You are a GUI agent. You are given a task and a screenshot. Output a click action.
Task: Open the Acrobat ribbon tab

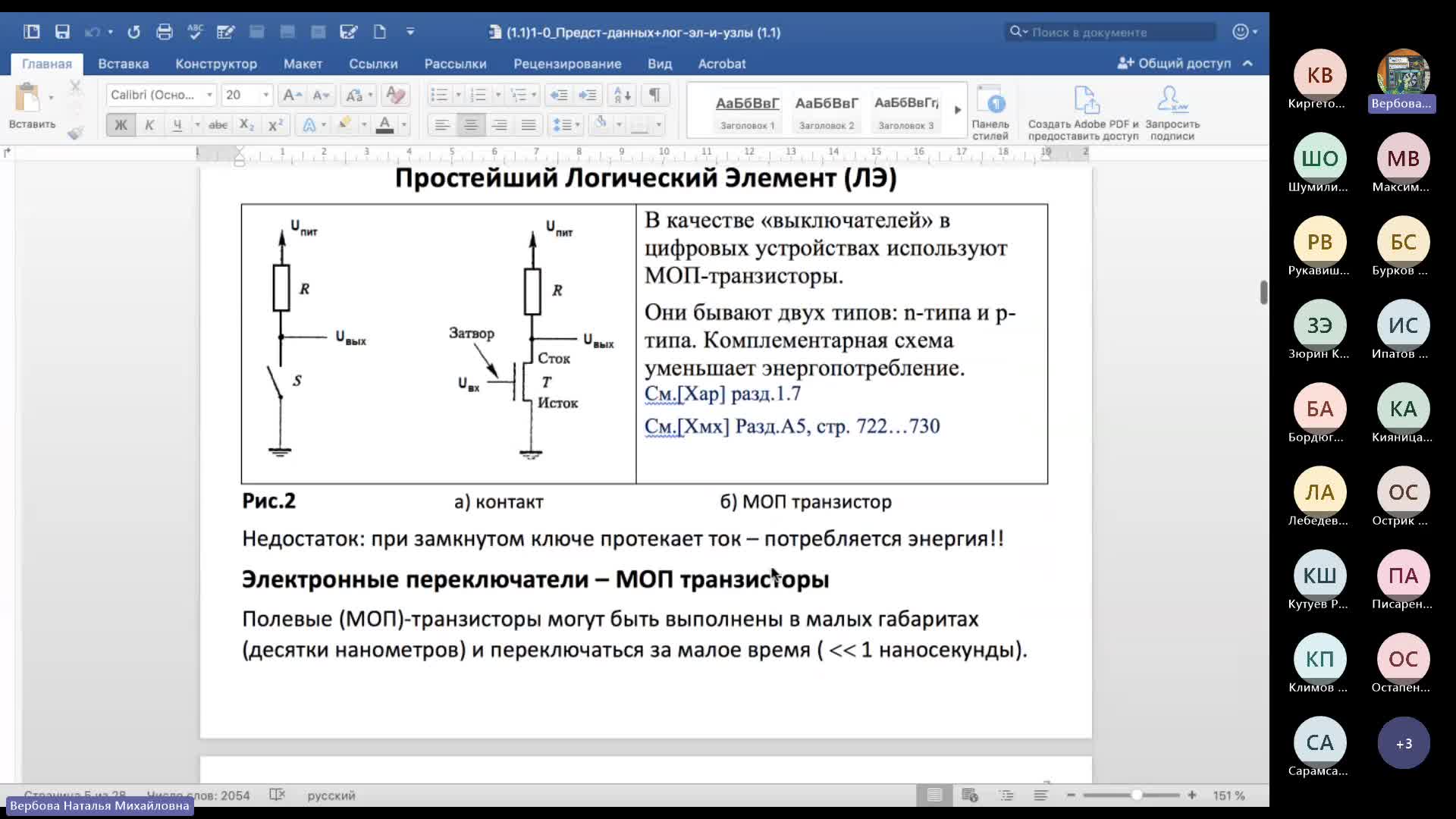pyautogui.click(x=722, y=64)
